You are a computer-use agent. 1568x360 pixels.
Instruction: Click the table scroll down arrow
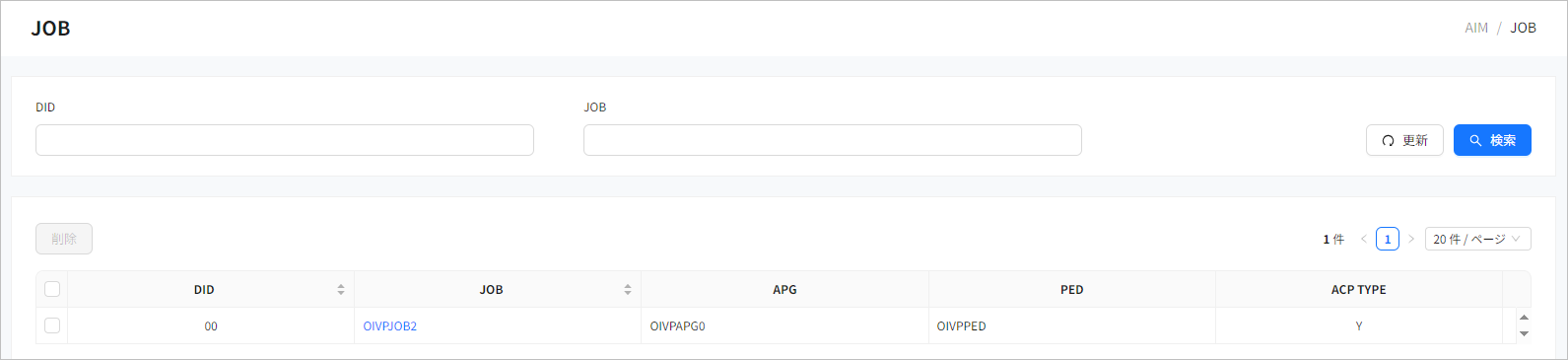click(1524, 334)
